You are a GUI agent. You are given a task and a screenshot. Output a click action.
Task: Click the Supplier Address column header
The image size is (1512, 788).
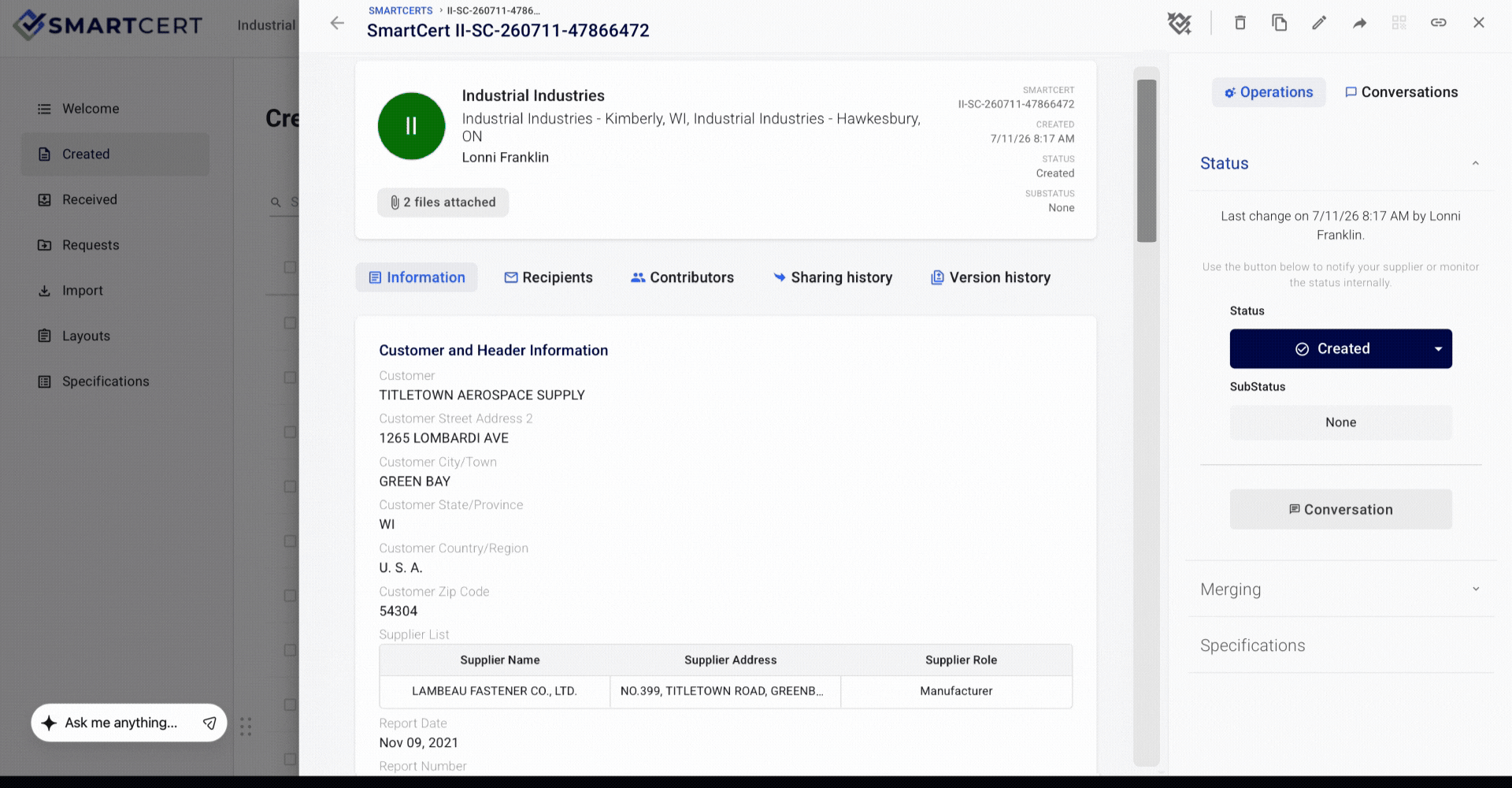(731, 660)
